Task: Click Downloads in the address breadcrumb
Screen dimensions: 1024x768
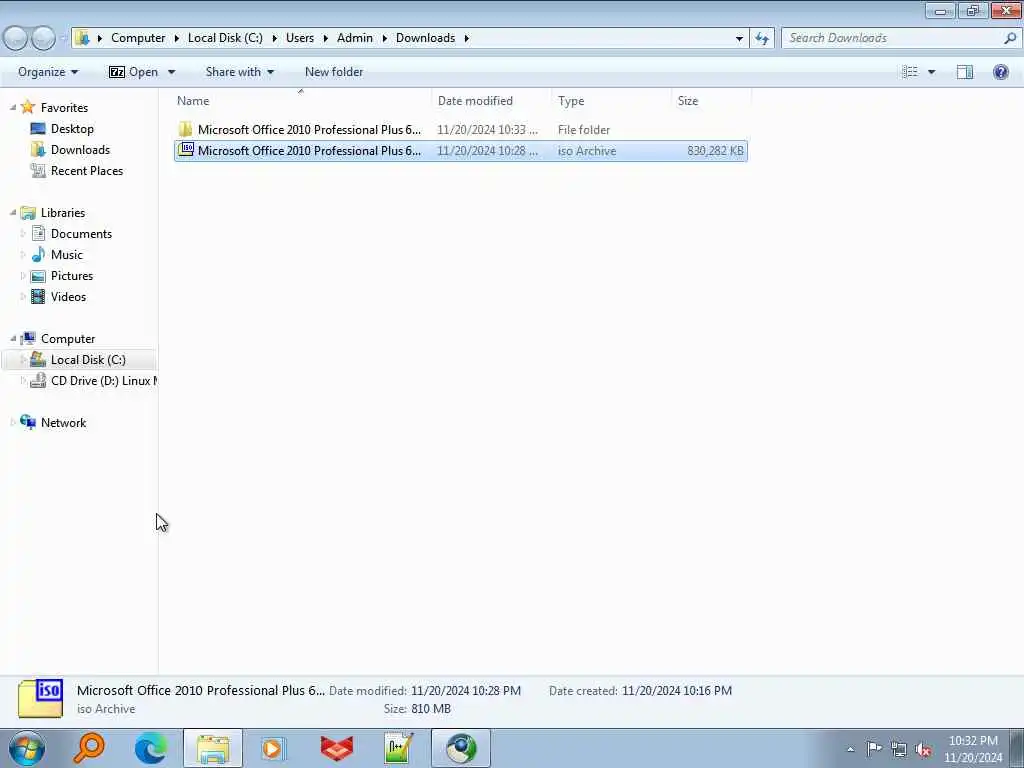Action: 425,38
